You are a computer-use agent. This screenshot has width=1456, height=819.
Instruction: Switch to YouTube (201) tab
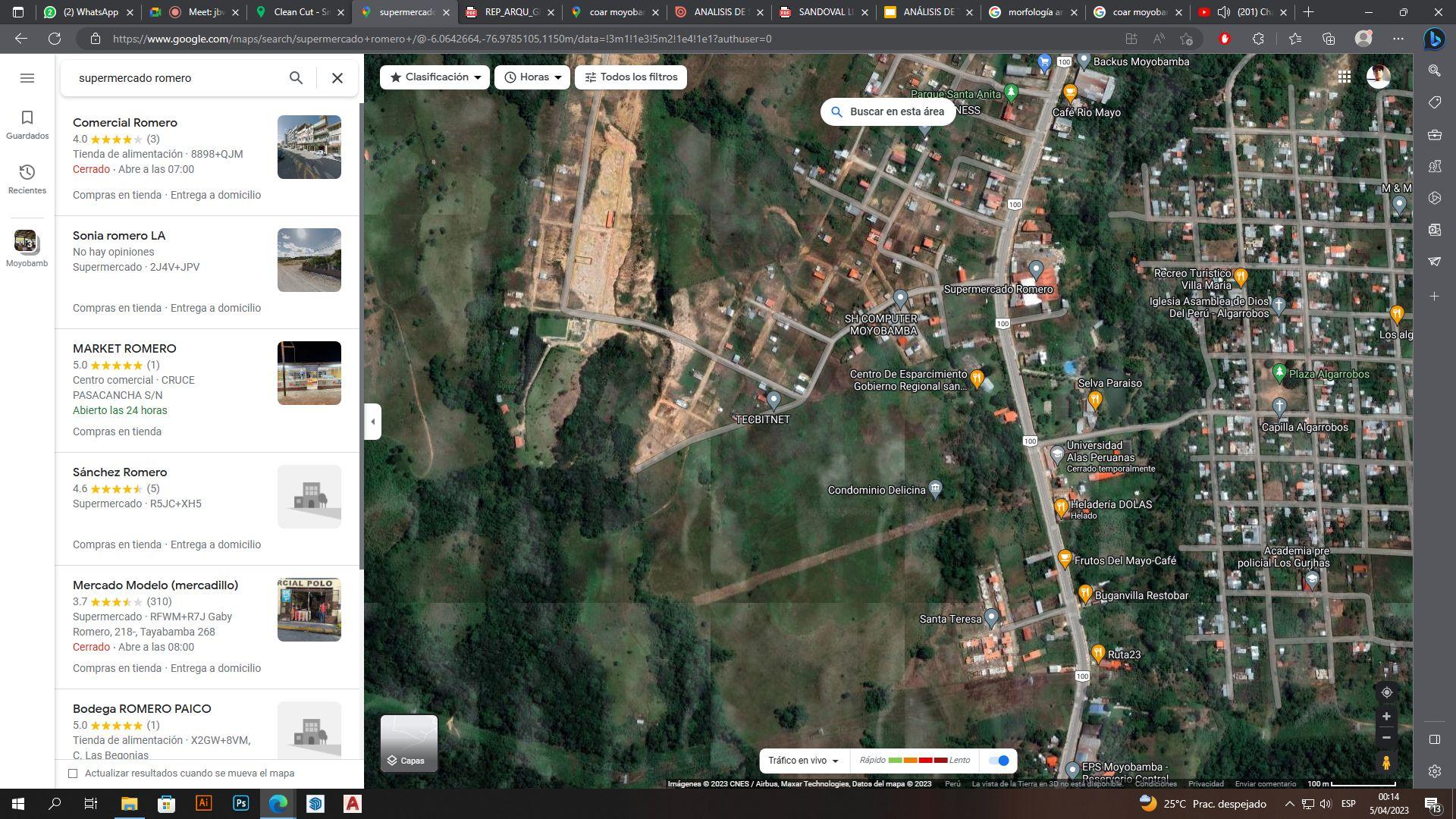coord(1244,12)
